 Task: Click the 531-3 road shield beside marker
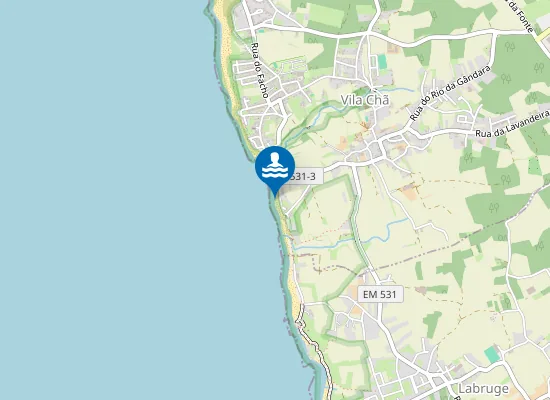[304, 176]
